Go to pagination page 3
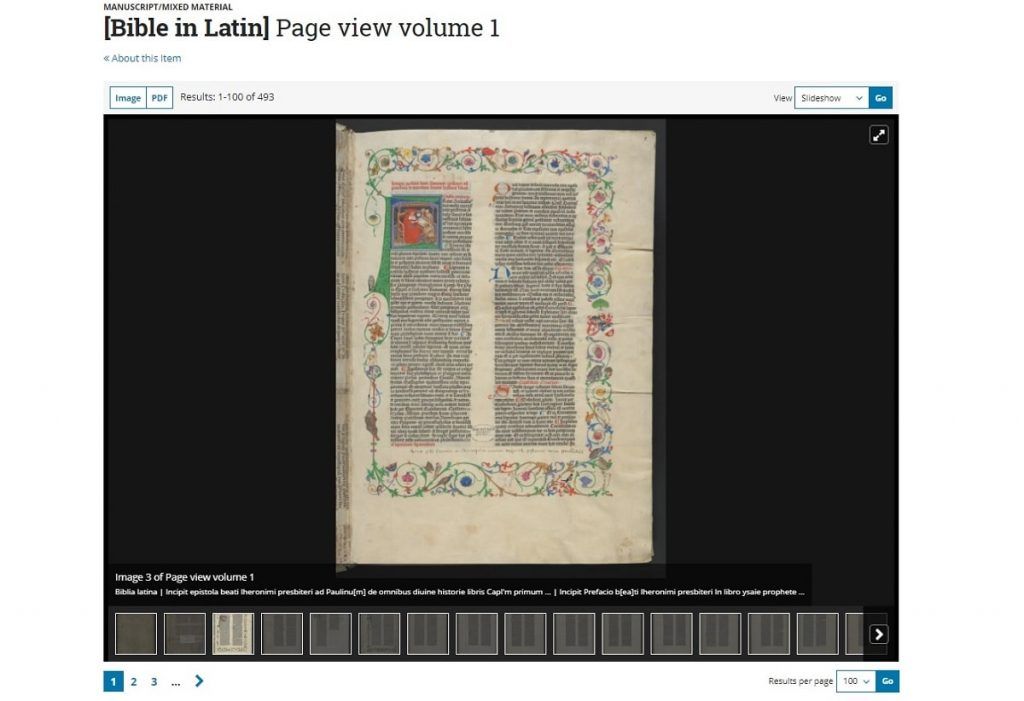The width and height of the screenshot is (1024, 701). [154, 681]
